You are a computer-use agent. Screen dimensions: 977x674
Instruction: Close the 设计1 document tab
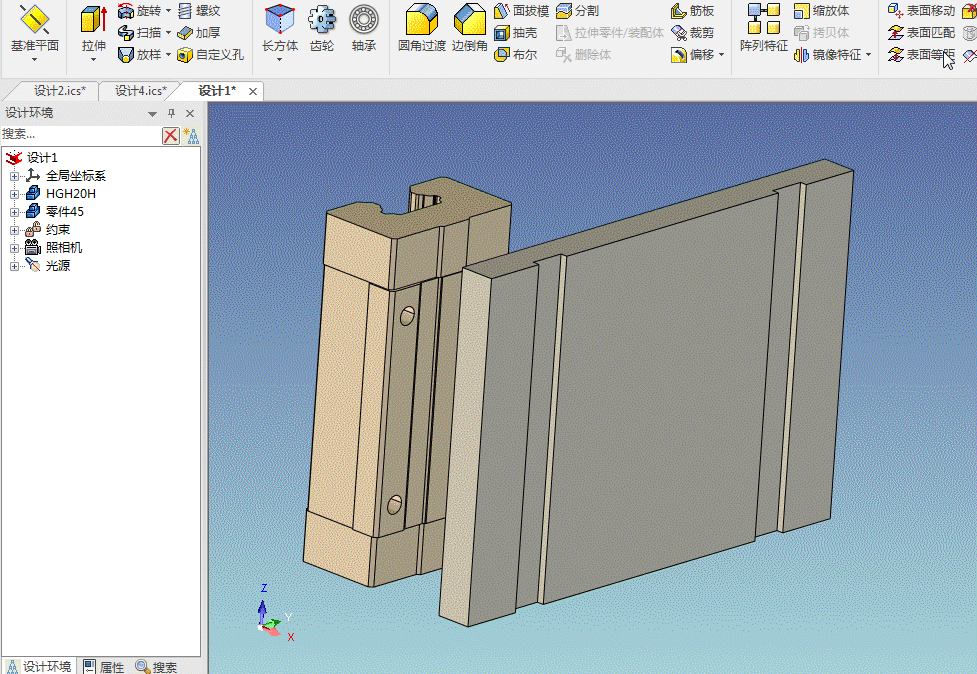253,92
